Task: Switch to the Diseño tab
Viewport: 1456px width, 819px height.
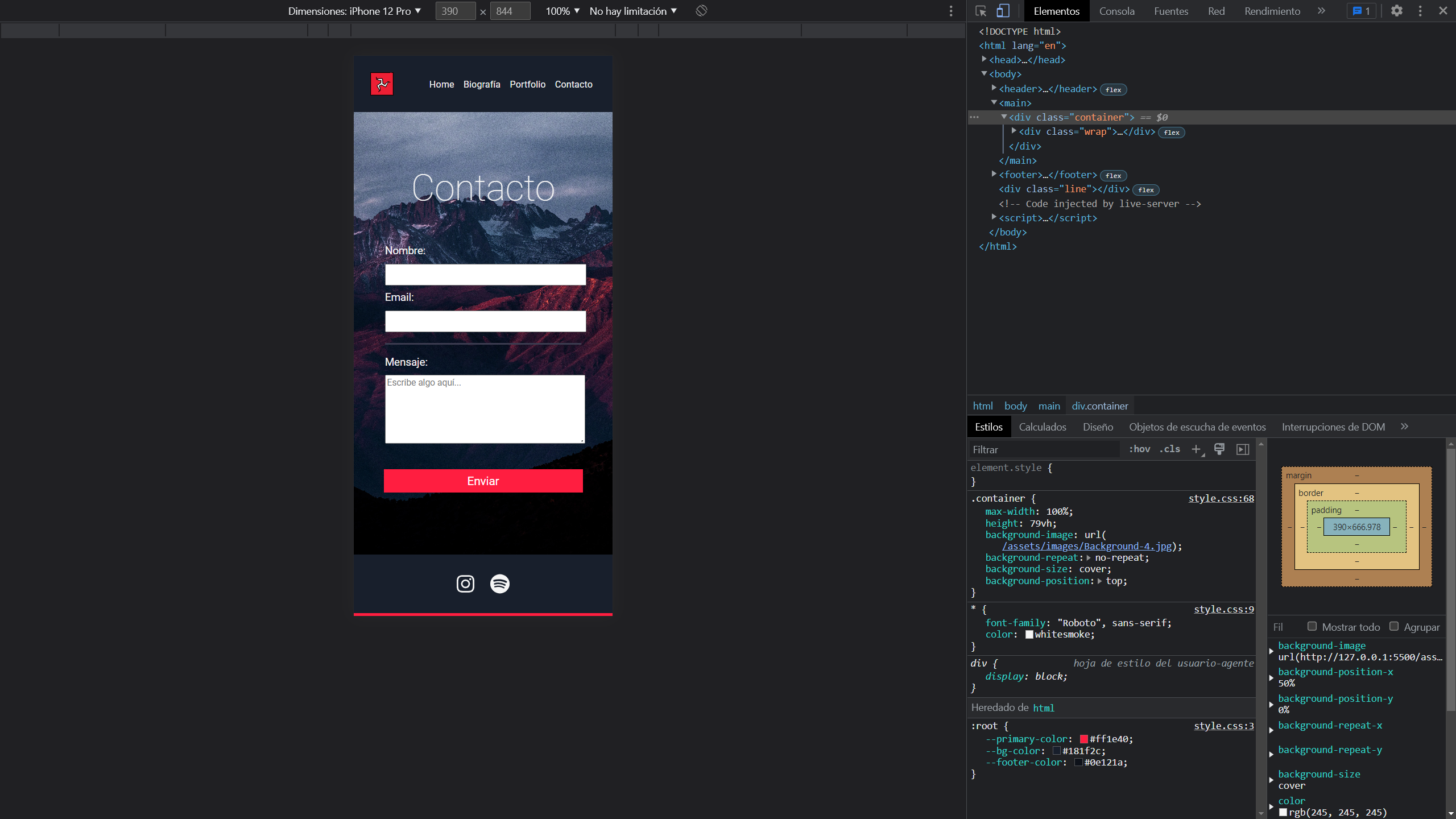Action: (1098, 427)
